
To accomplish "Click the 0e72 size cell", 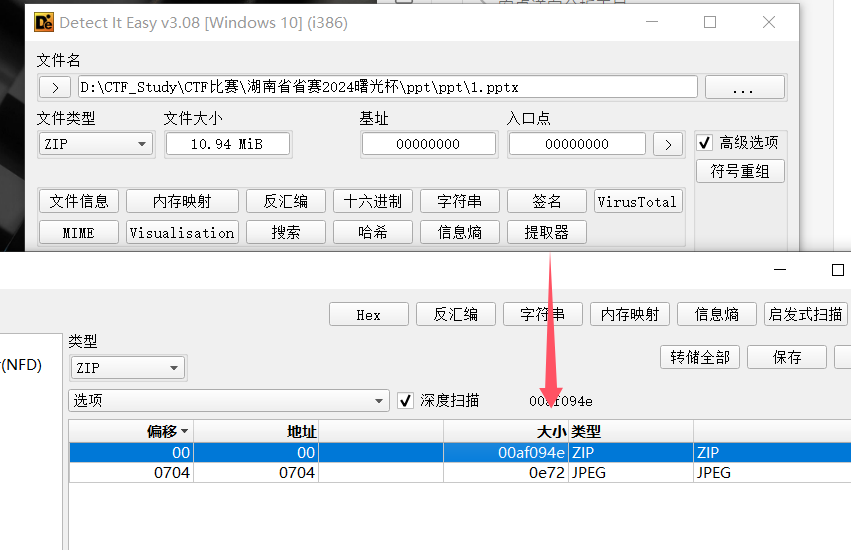I will click(x=506, y=472).
